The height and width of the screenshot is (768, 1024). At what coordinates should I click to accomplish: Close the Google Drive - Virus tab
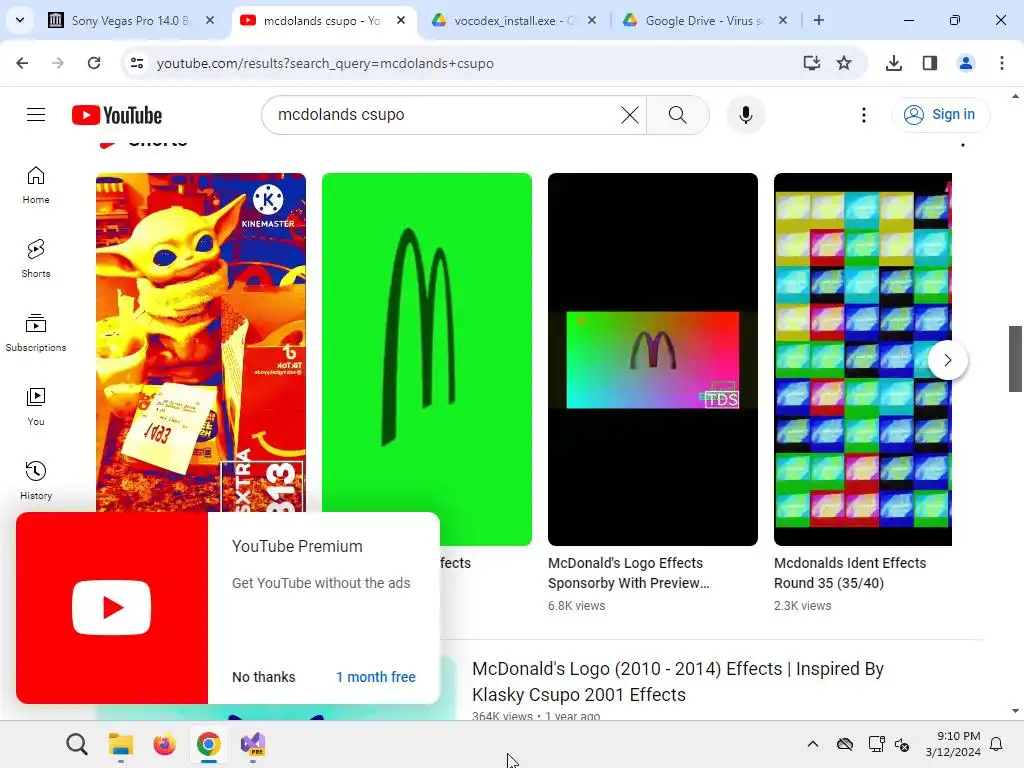tap(783, 20)
